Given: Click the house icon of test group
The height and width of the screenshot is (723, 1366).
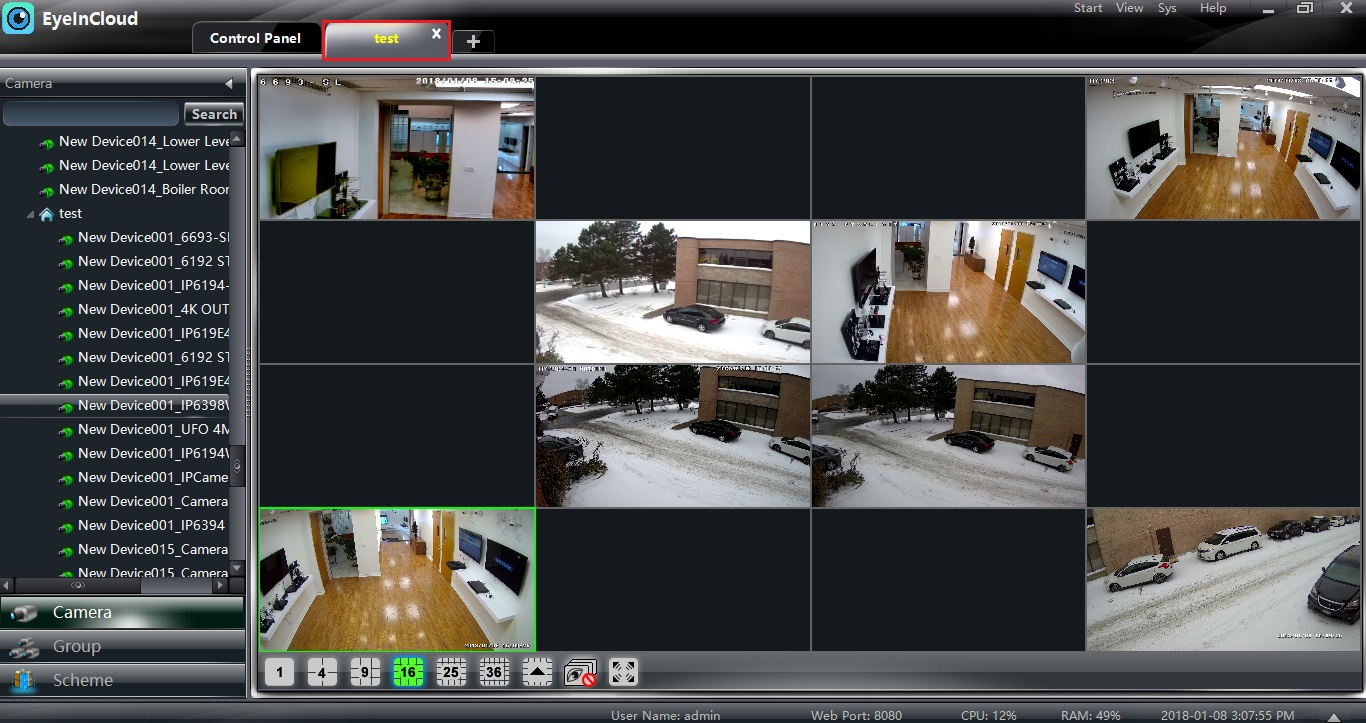Looking at the screenshot, I should click(46, 214).
